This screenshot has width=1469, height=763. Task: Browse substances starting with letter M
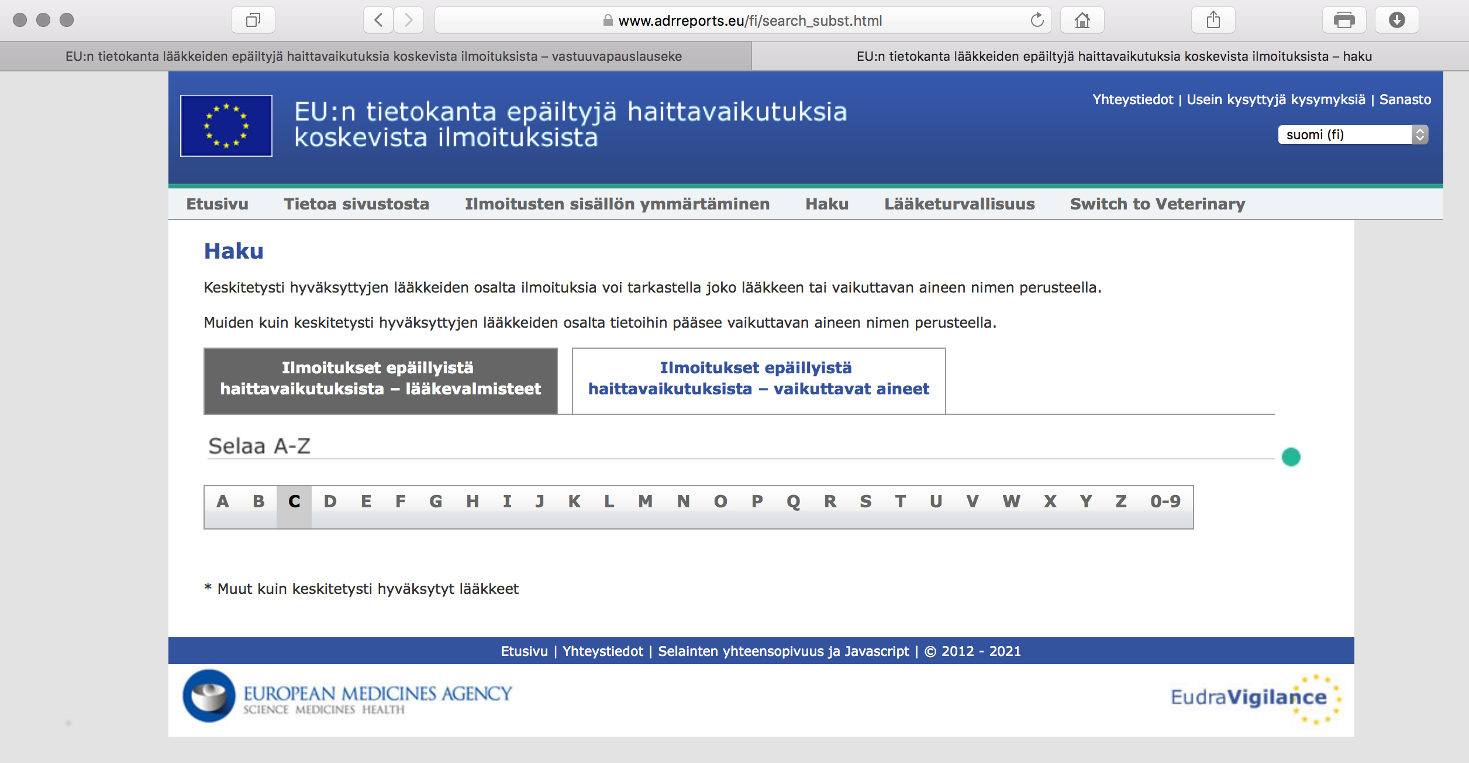(645, 502)
